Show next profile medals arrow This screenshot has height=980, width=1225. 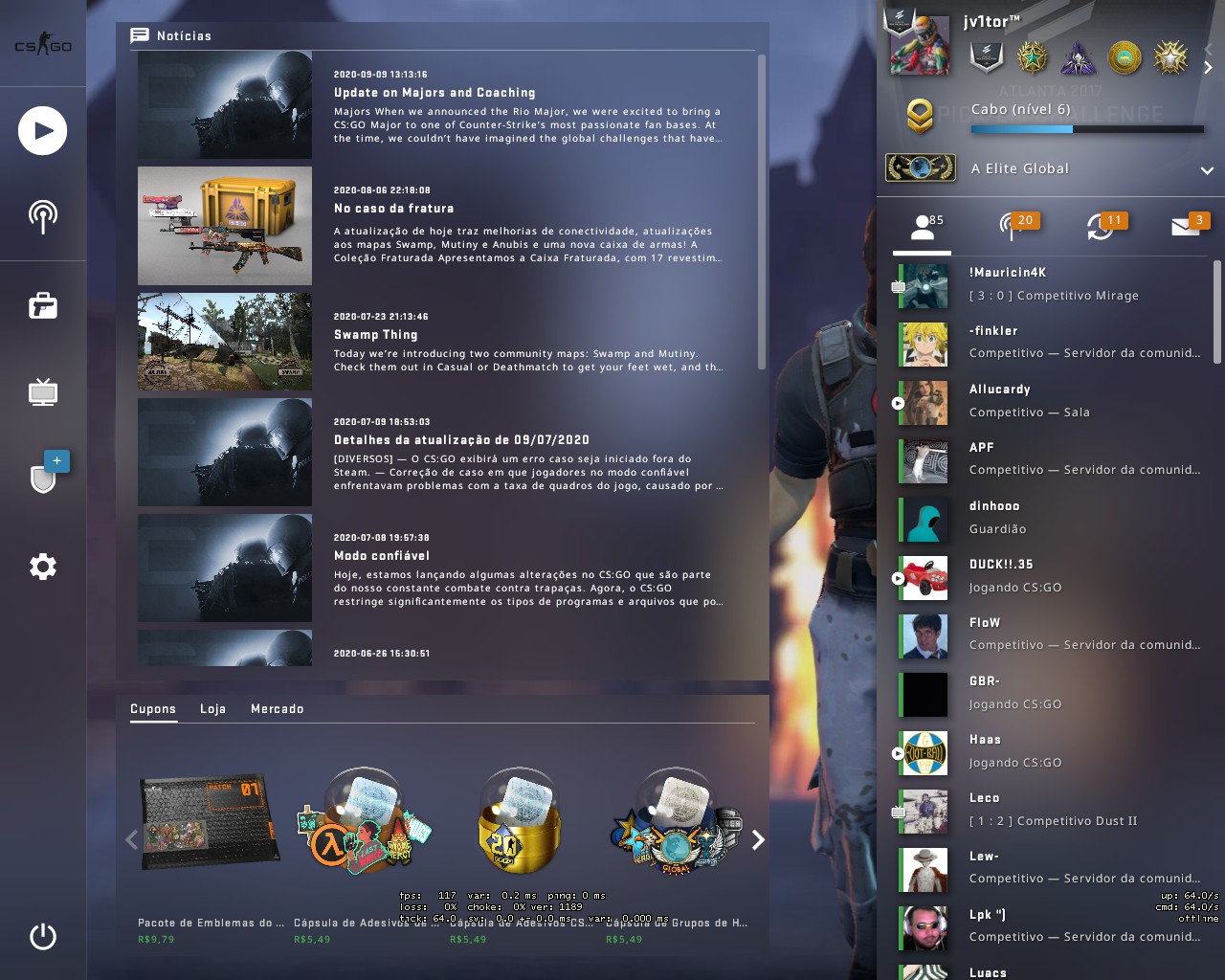(x=1208, y=68)
